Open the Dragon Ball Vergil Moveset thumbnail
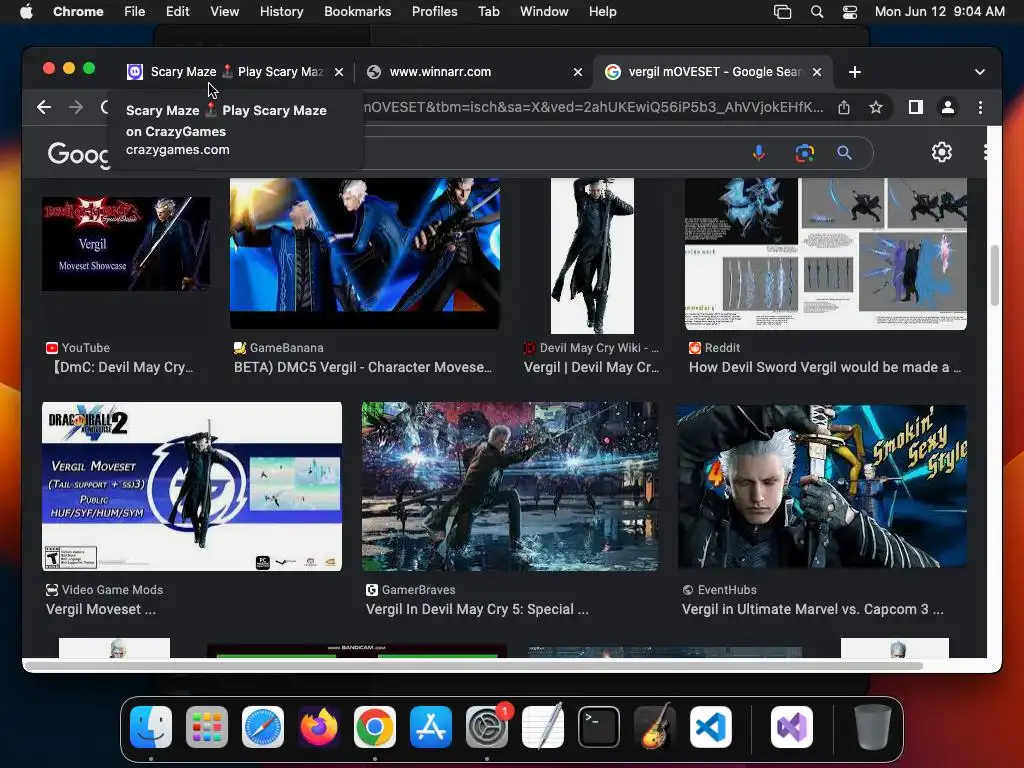This screenshot has width=1024, height=768. point(191,487)
